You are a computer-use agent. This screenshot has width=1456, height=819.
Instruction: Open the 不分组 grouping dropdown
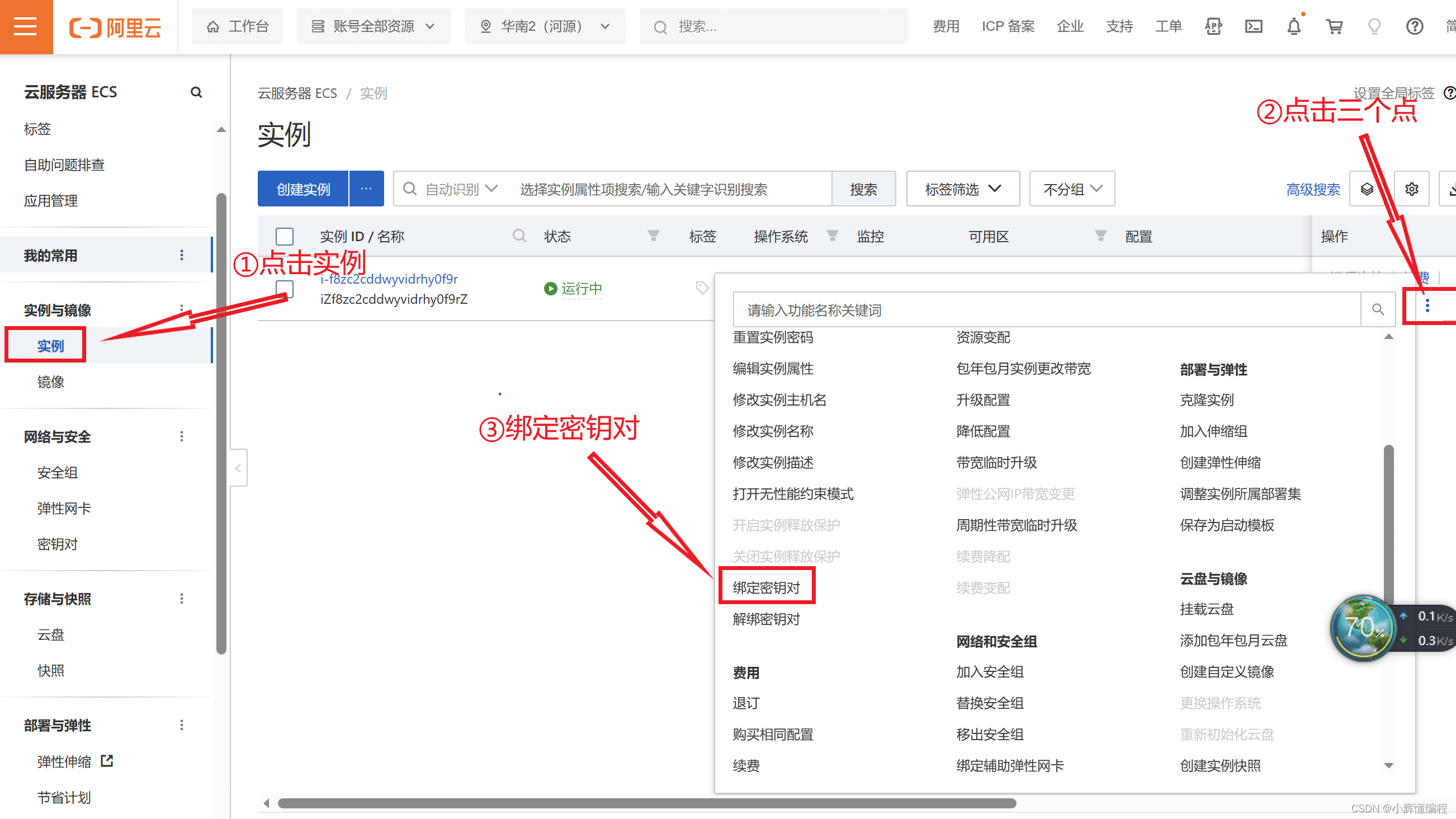[x=1072, y=189]
